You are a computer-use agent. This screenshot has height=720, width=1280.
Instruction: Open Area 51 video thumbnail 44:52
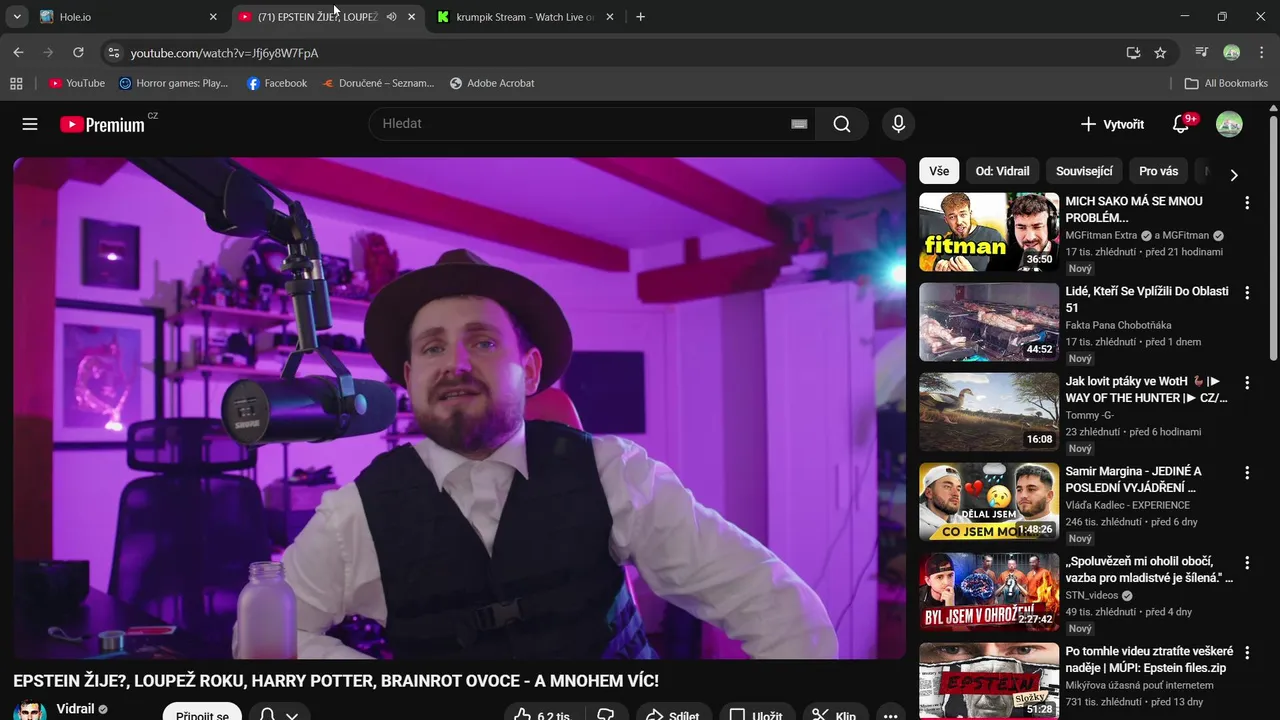(x=989, y=322)
